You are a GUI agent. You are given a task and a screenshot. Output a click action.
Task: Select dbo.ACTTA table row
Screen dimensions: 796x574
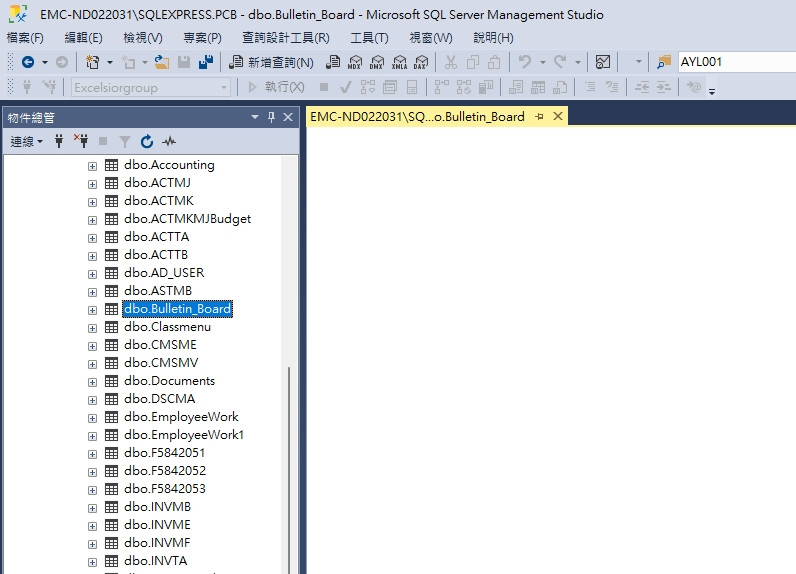pyautogui.click(x=156, y=237)
